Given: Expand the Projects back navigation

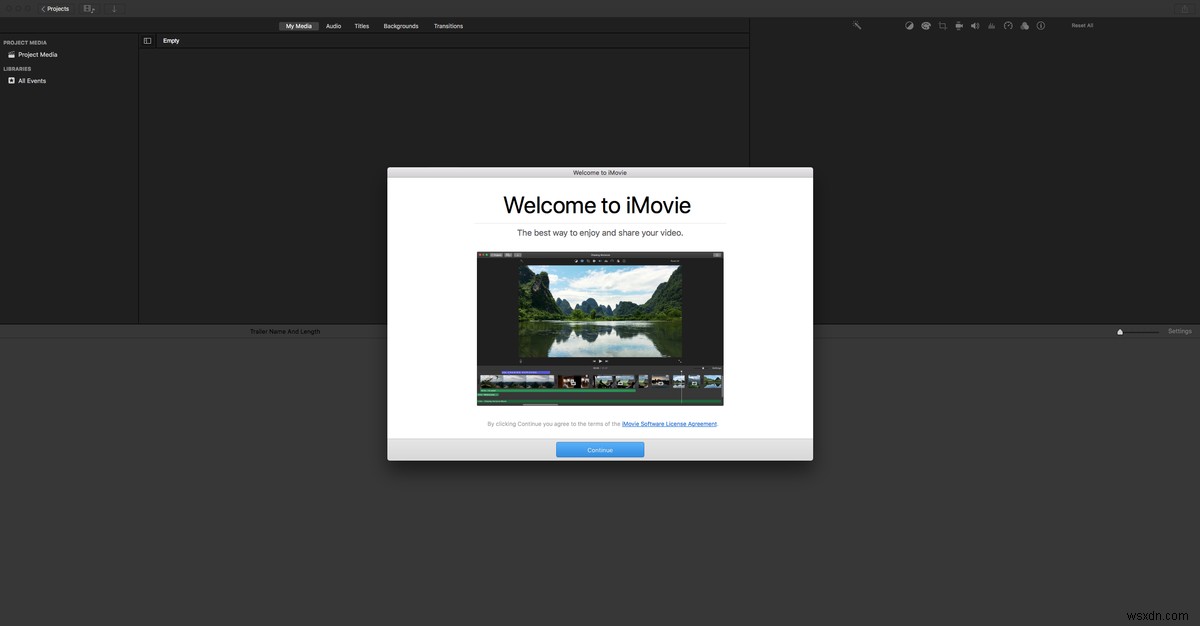Looking at the screenshot, I should pyautogui.click(x=54, y=8).
